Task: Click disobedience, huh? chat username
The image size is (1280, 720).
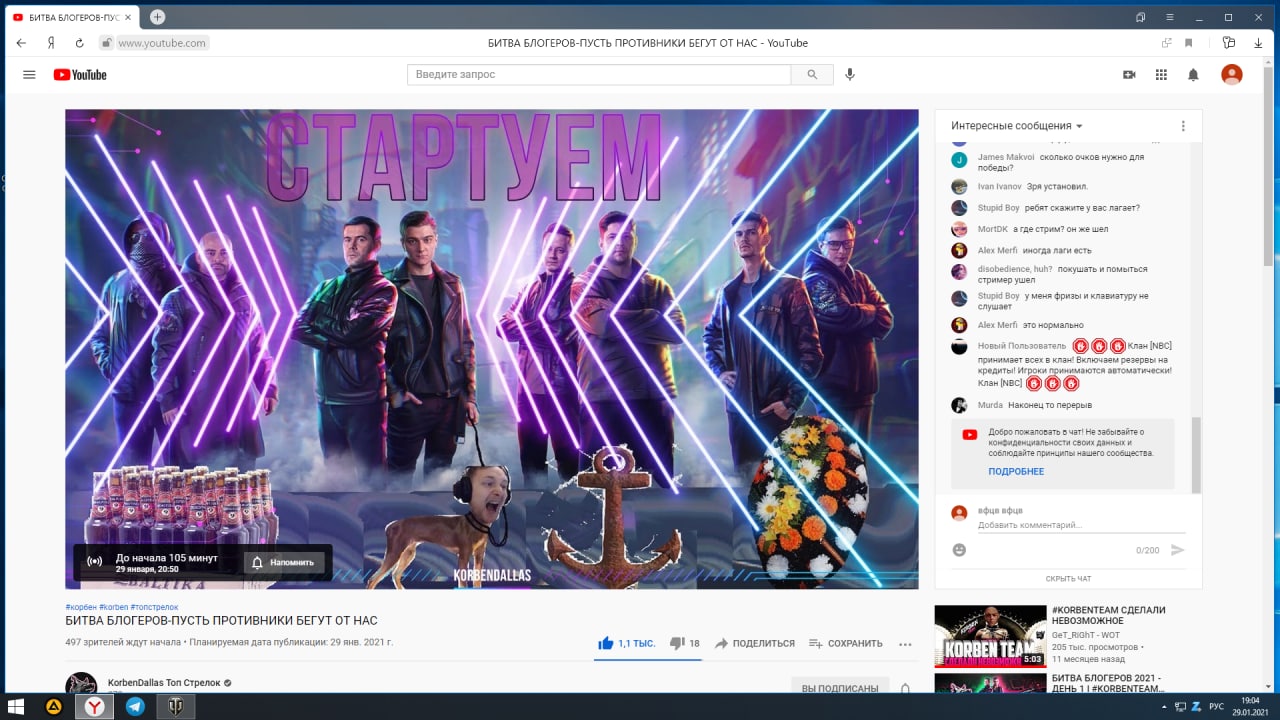Action: pyautogui.click(x=1015, y=269)
